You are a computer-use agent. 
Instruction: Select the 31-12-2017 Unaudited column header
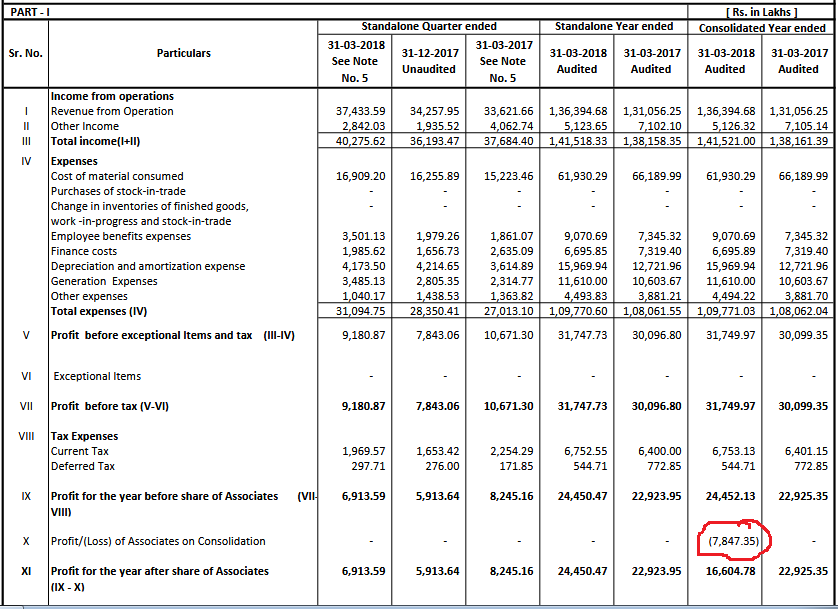point(429,61)
